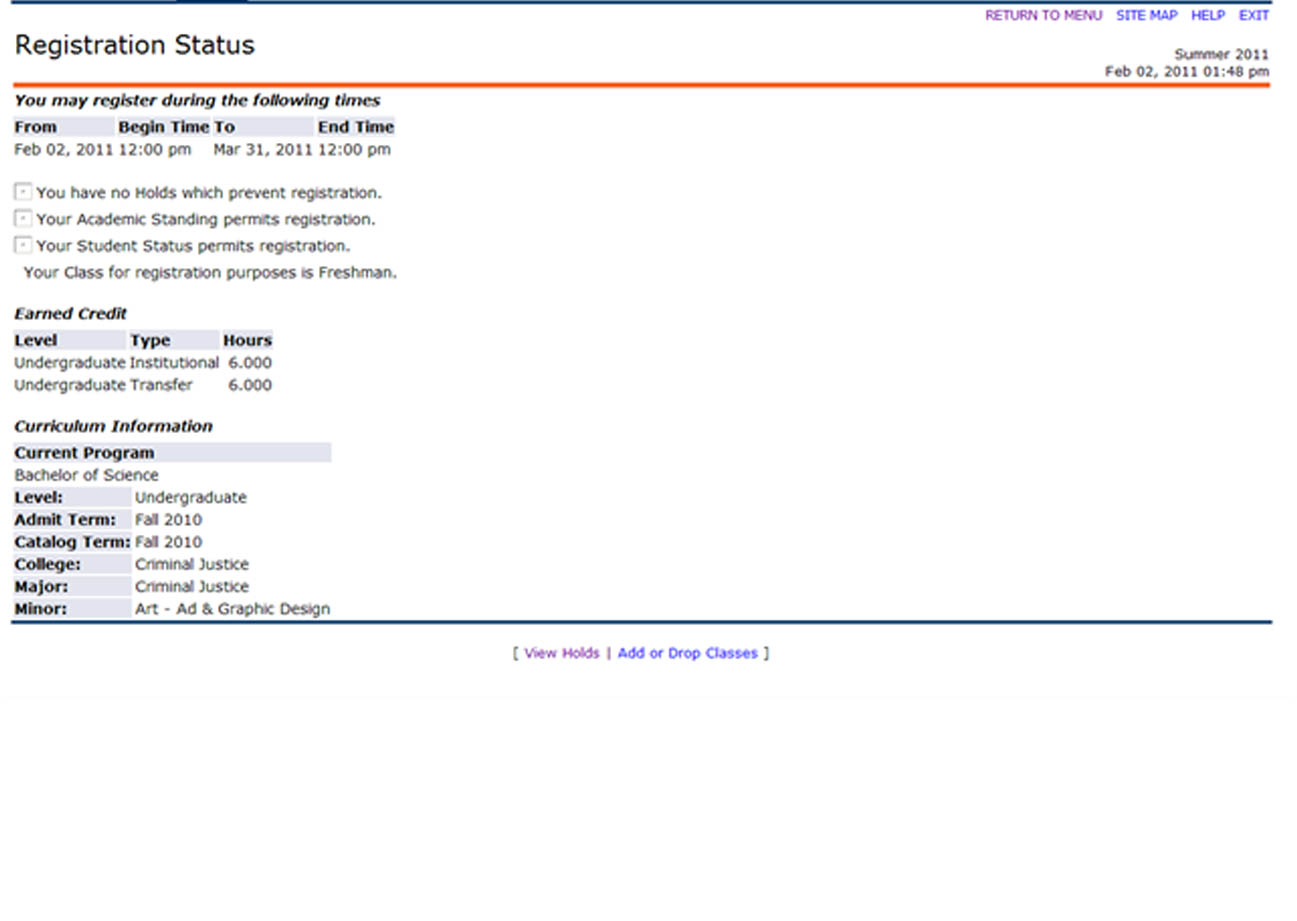Screen dimensions: 1297x921
Task: Click the End Time column header
Action: click(356, 127)
